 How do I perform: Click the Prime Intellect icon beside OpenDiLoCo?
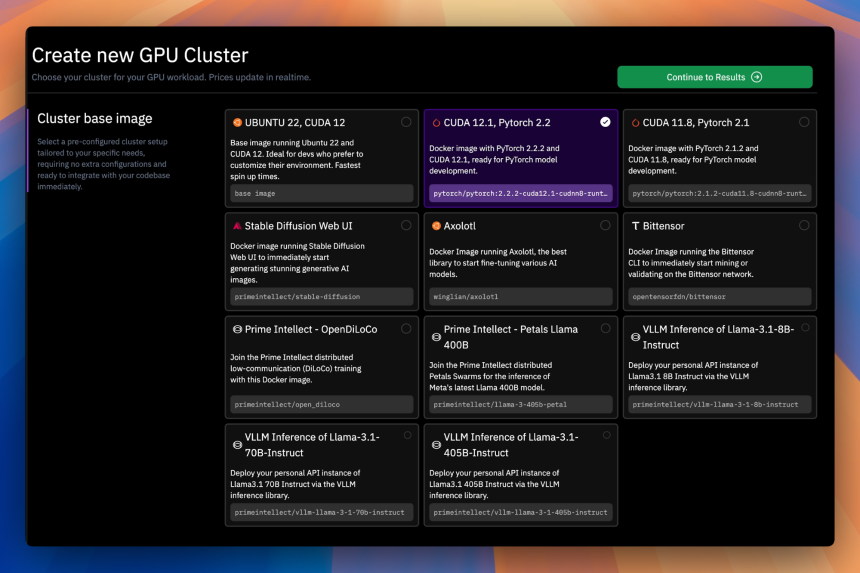(x=237, y=330)
